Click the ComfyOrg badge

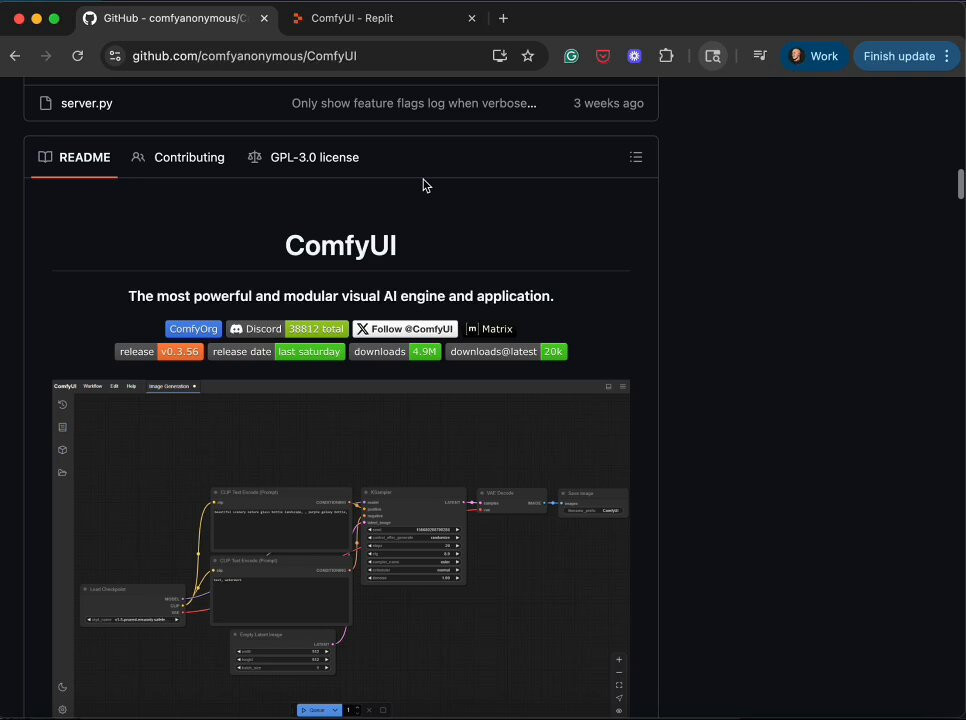[x=193, y=329]
